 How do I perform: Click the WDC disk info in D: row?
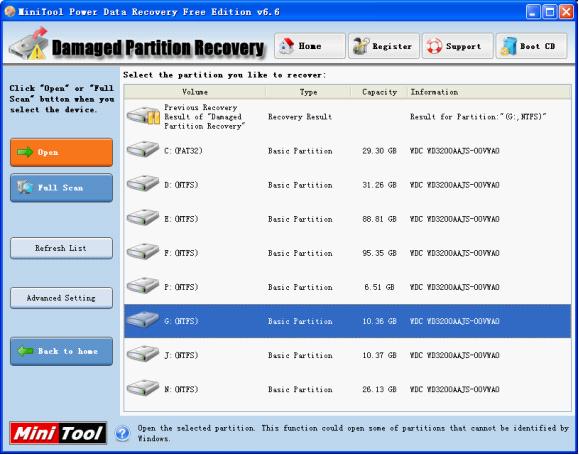tap(455, 185)
